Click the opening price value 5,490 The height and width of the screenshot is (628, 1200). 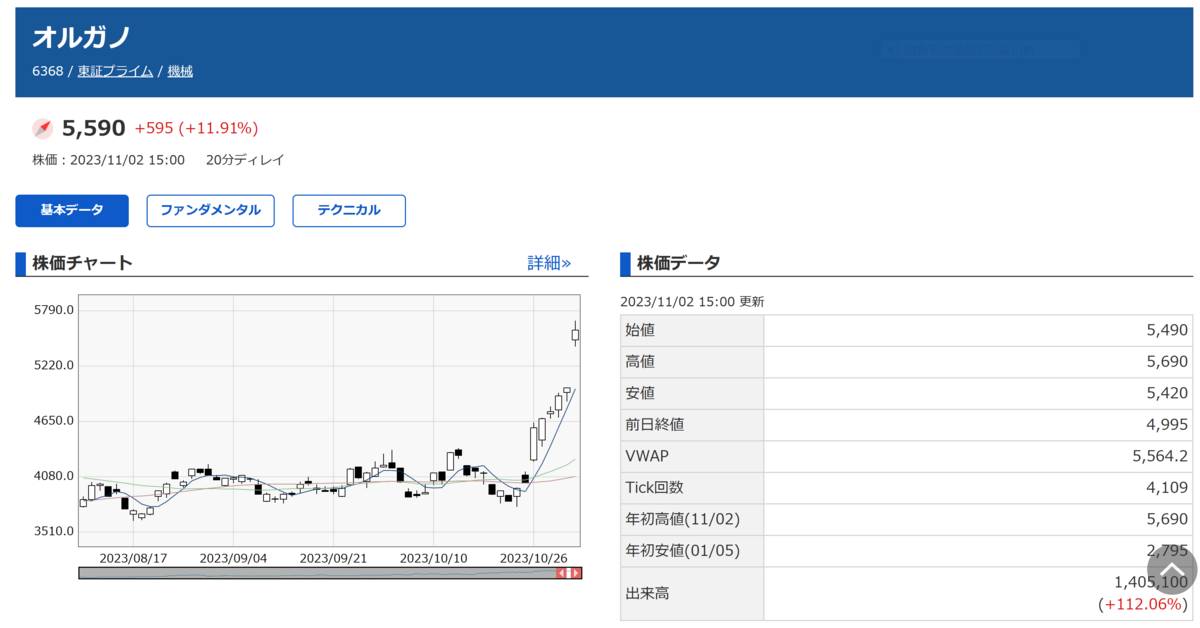click(1167, 330)
